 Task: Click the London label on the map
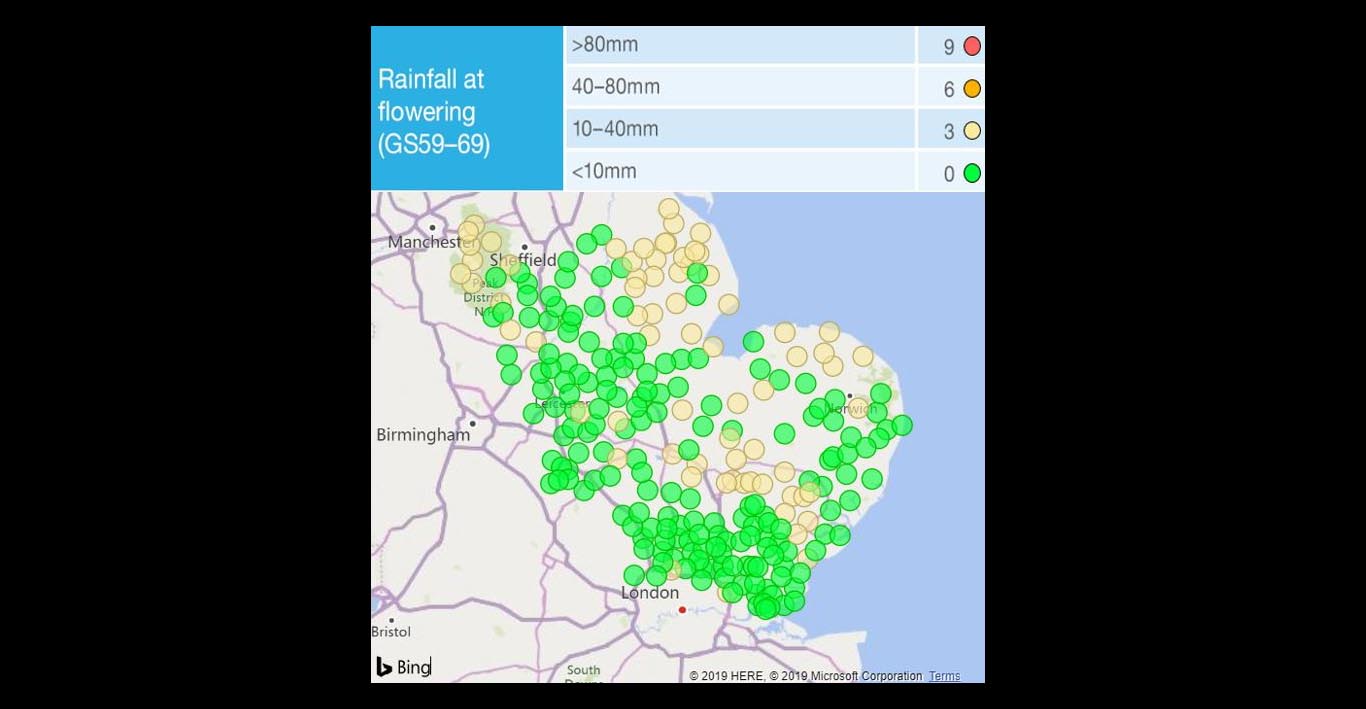[x=649, y=593]
